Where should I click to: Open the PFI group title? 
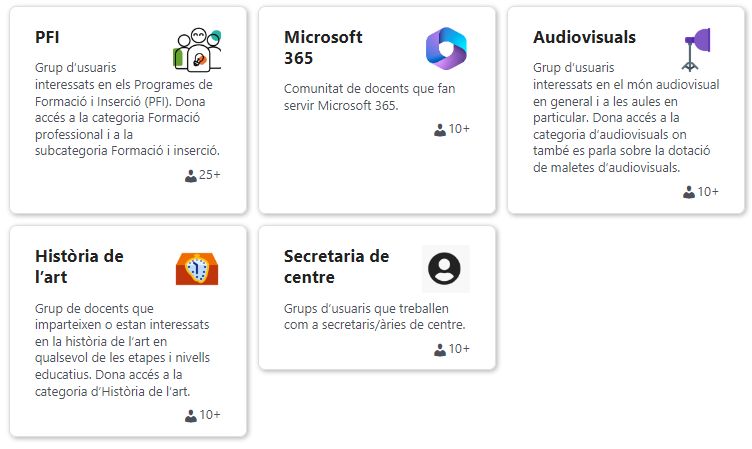tap(47, 37)
